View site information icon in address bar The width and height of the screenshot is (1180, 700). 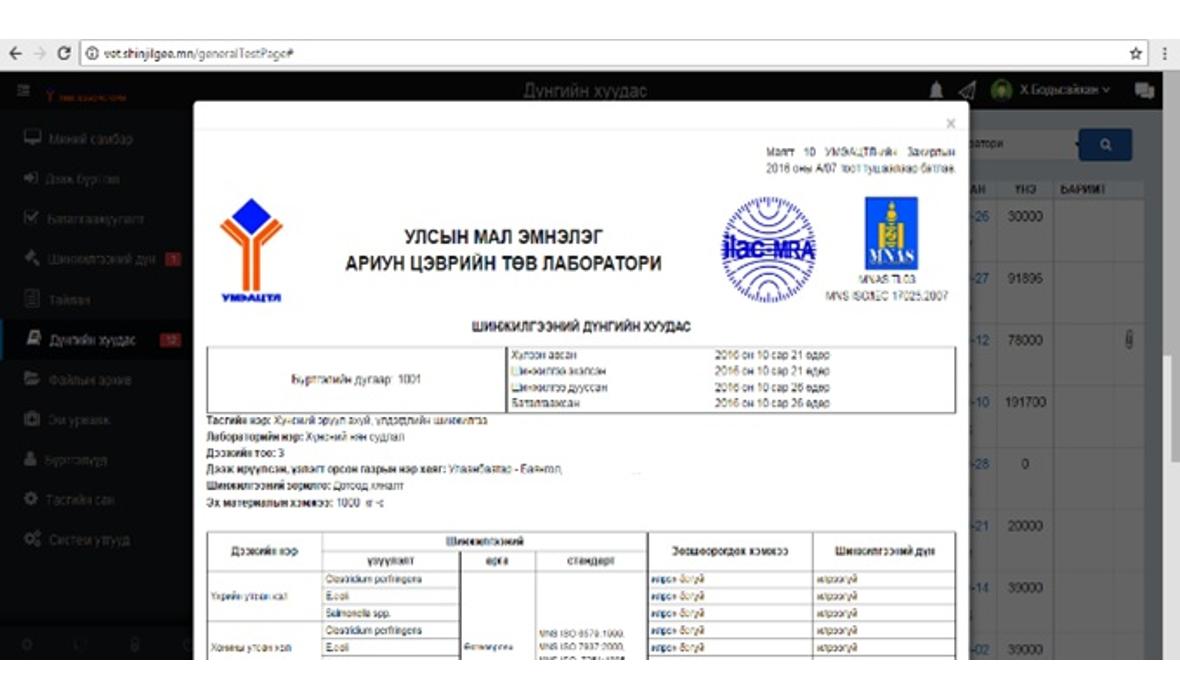click(92, 53)
